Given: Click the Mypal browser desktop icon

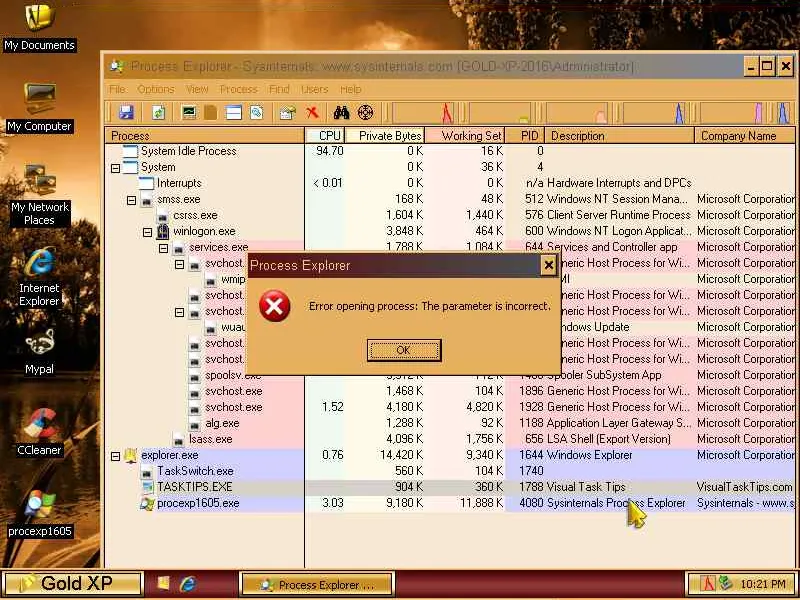Looking at the screenshot, I should click(39, 352).
